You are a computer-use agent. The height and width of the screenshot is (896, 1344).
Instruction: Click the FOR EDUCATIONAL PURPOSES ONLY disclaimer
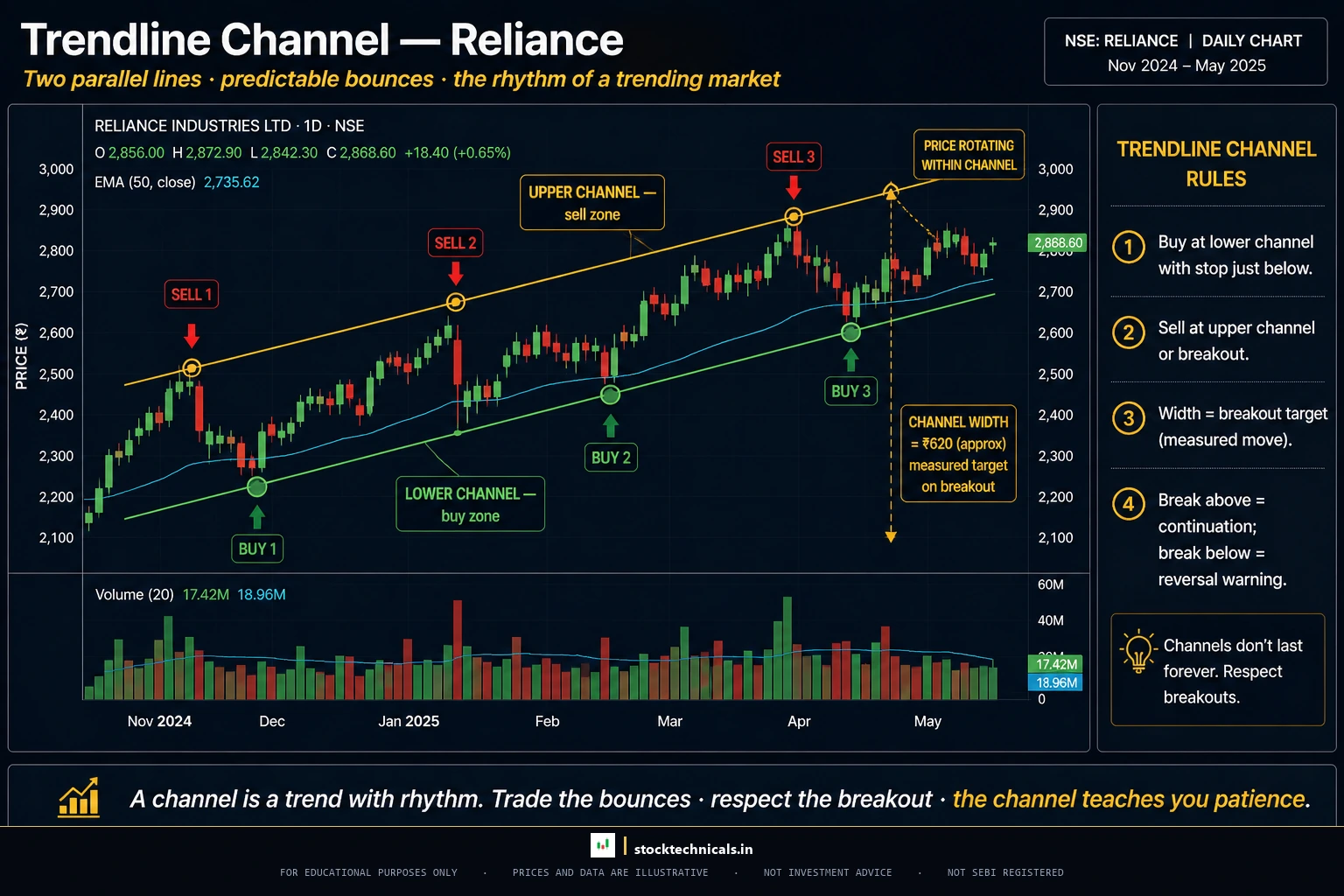click(x=368, y=872)
